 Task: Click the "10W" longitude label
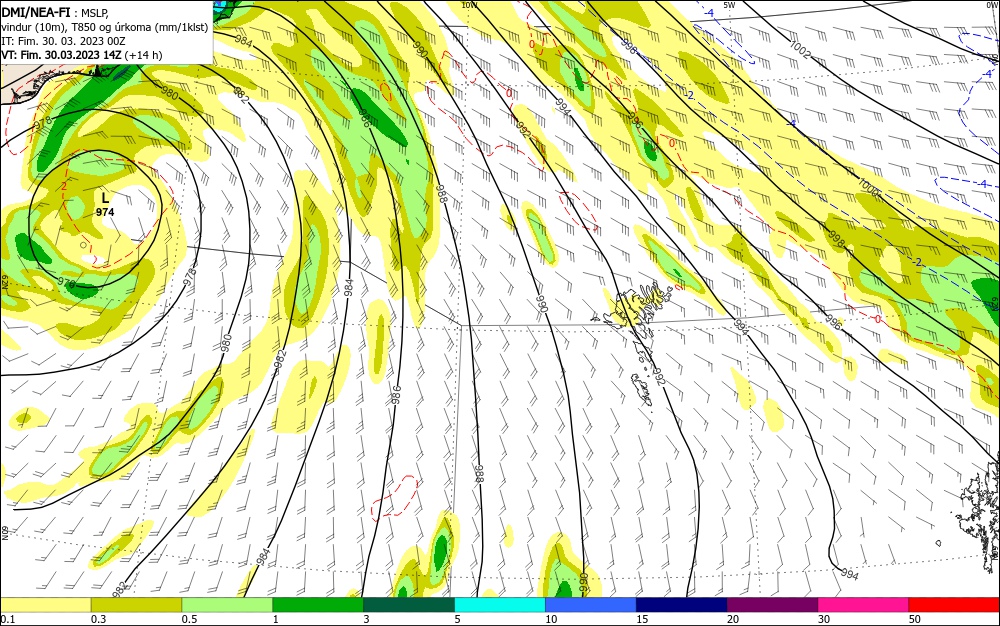pyautogui.click(x=469, y=5)
